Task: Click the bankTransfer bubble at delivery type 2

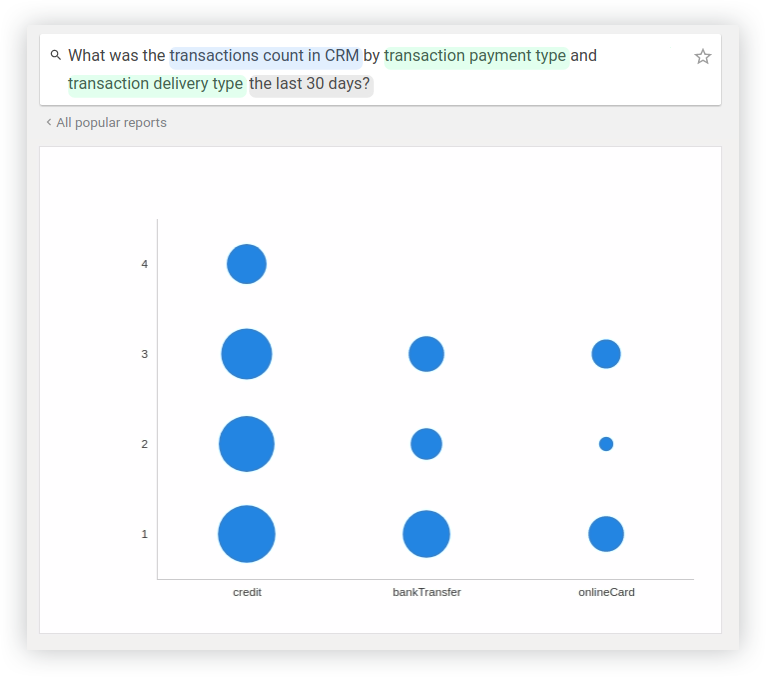Action: [426, 444]
